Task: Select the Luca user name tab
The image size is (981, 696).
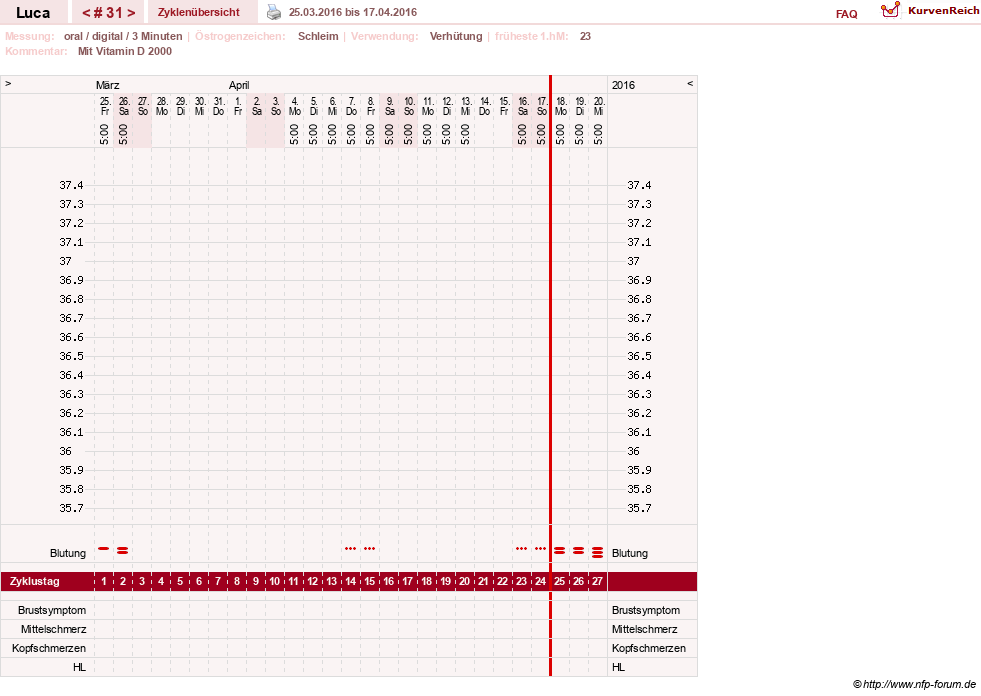Action: [33, 13]
